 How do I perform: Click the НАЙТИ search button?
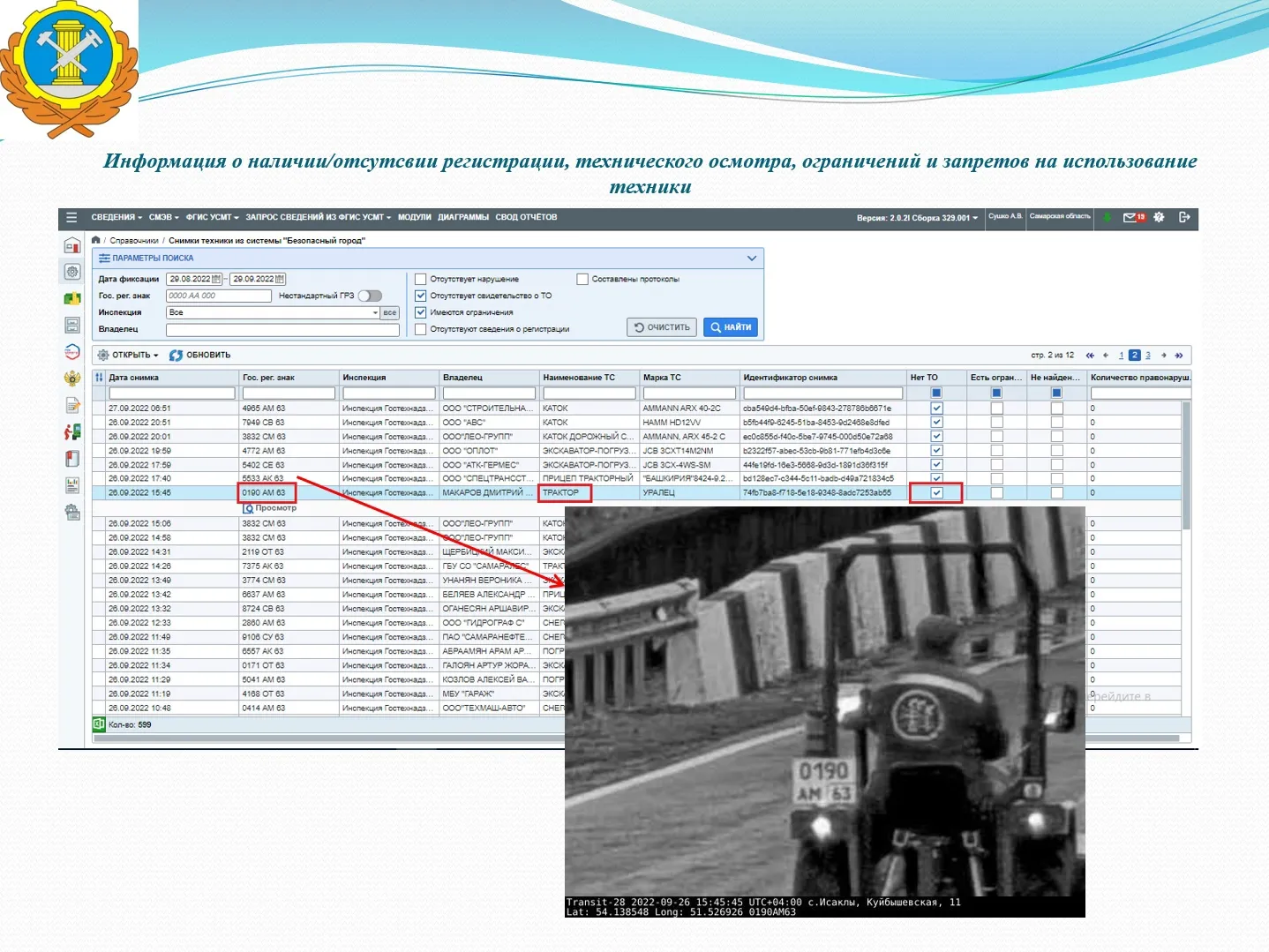pos(731,327)
